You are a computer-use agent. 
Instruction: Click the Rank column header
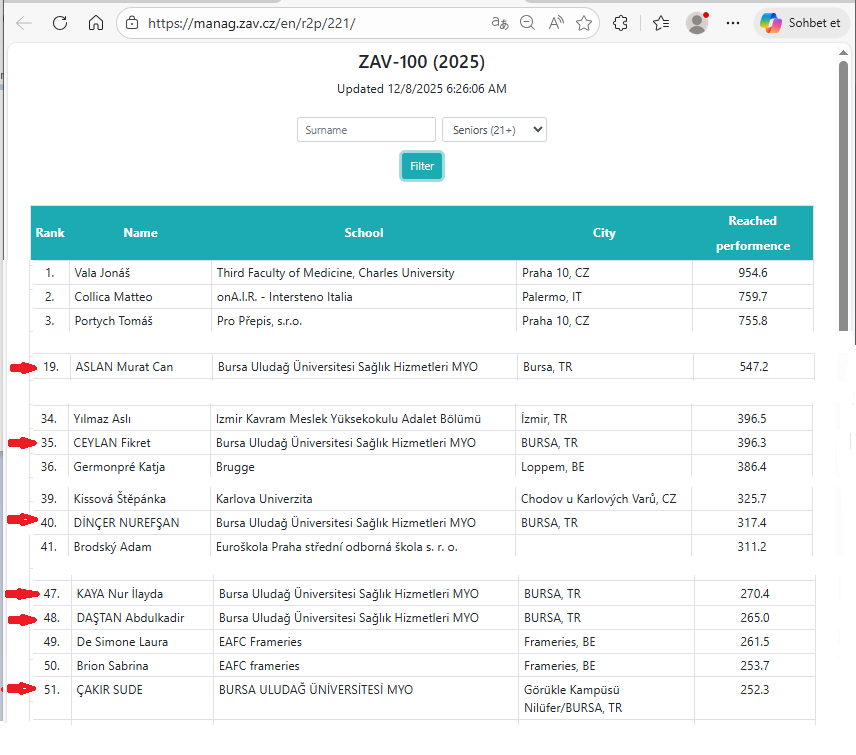coord(50,233)
